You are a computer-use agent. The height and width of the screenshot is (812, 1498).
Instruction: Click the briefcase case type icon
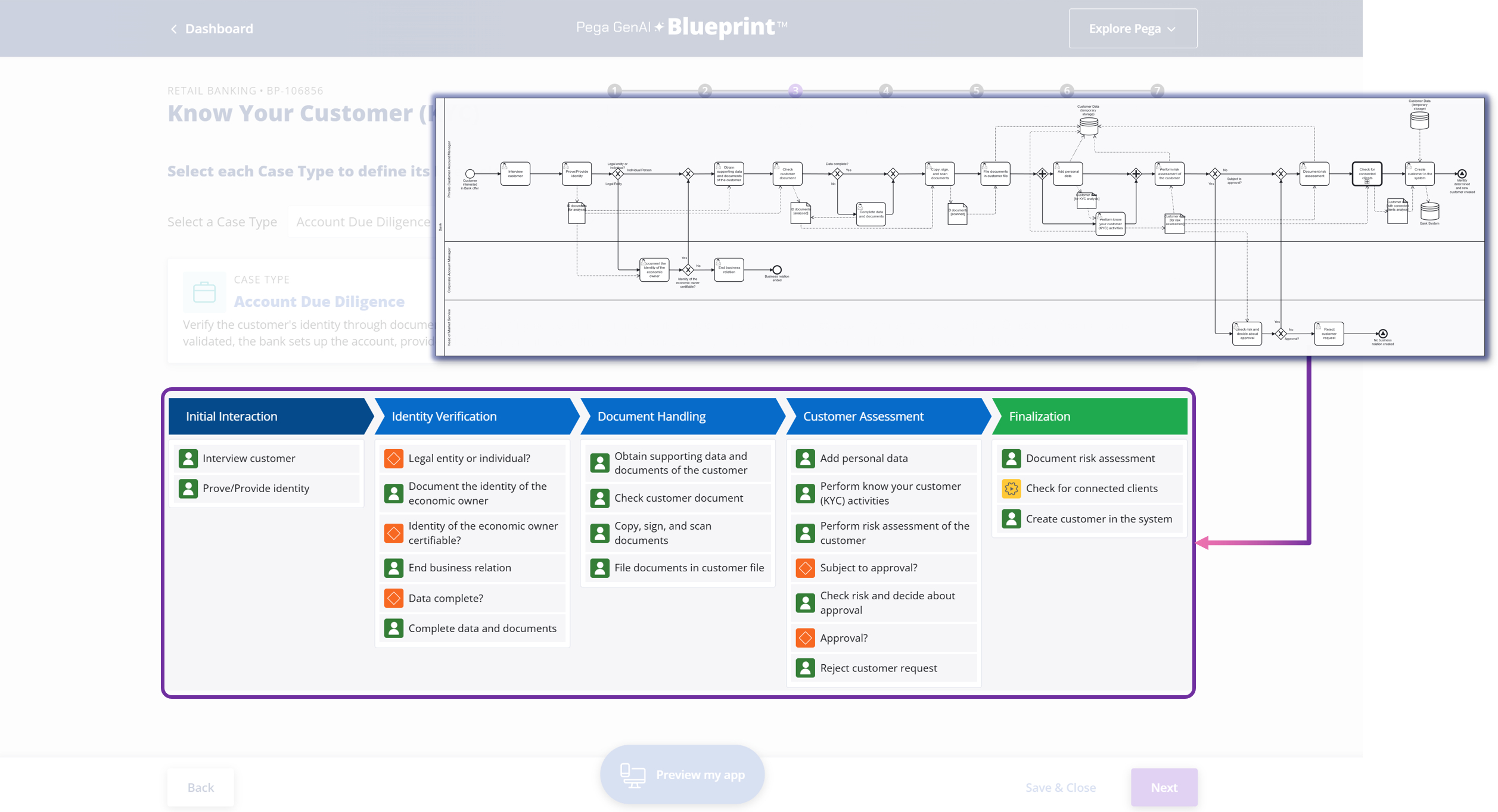coord(204,293)
